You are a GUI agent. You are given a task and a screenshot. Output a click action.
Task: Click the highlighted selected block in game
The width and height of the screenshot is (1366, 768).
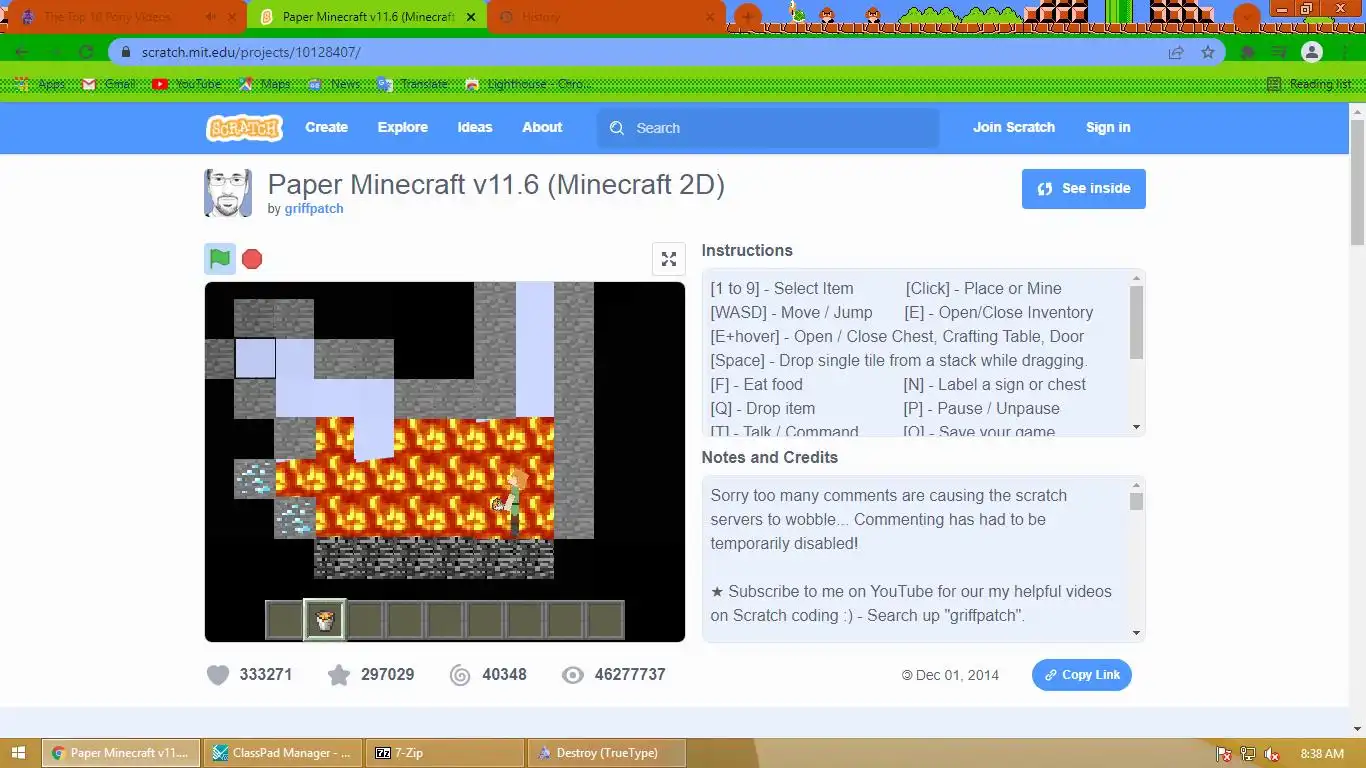255,358
